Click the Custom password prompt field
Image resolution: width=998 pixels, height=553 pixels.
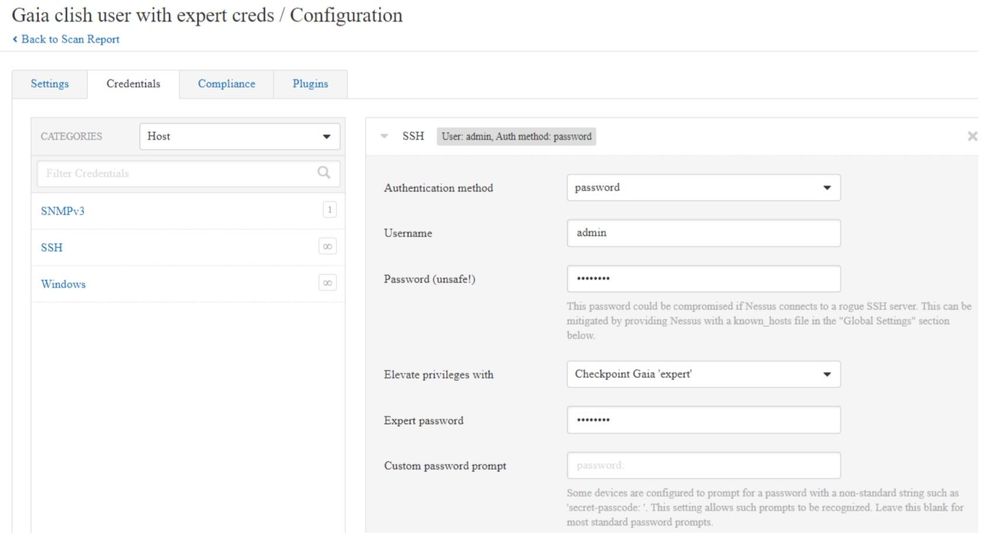pyautogui.click(x=703, y=465)
